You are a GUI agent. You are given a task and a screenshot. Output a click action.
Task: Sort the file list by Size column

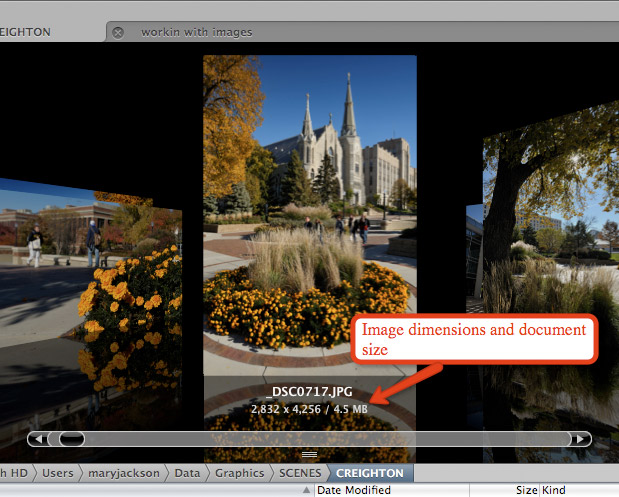(x=525, y=490)
